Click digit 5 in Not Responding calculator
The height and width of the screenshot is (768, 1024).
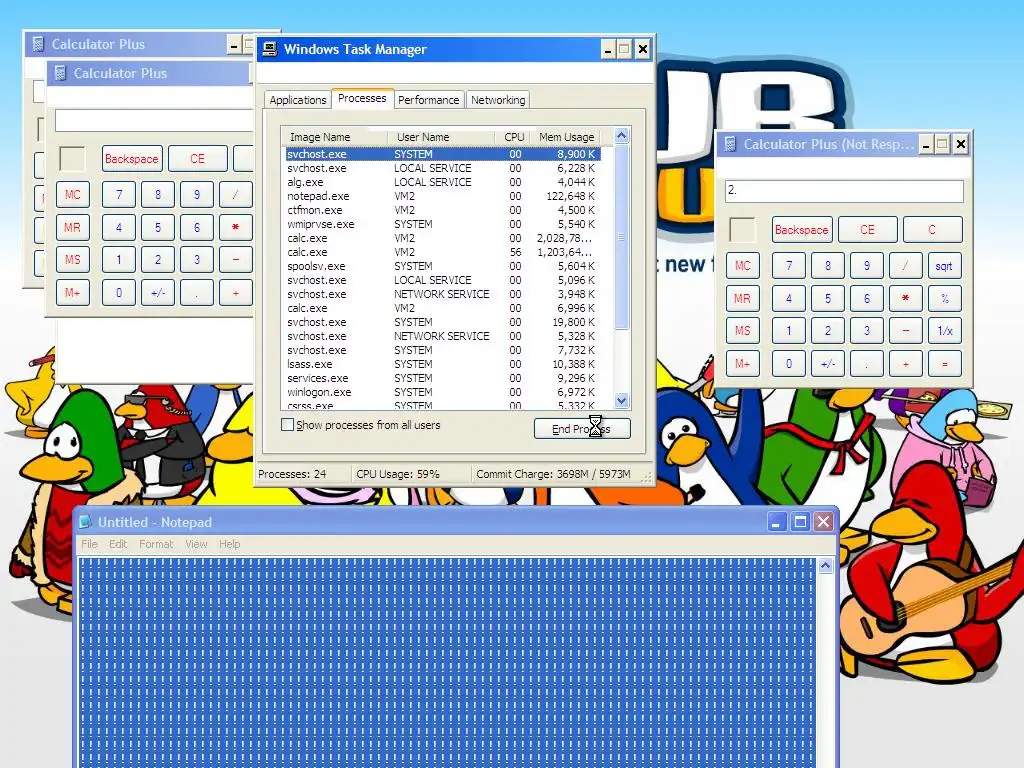(x=827, y=298)
